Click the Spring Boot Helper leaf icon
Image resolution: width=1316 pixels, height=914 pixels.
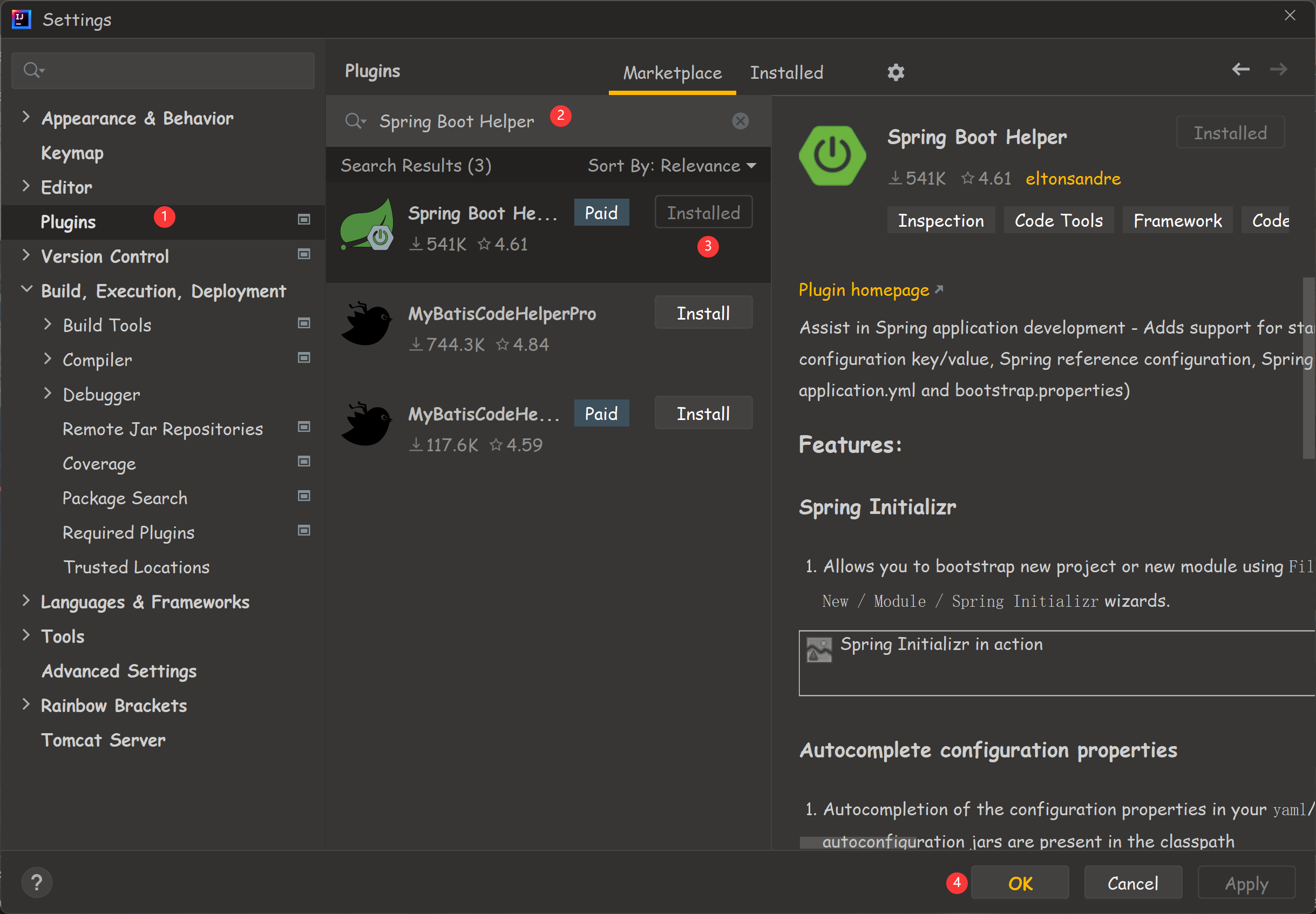pyautogui.click(x=367, y=224)
